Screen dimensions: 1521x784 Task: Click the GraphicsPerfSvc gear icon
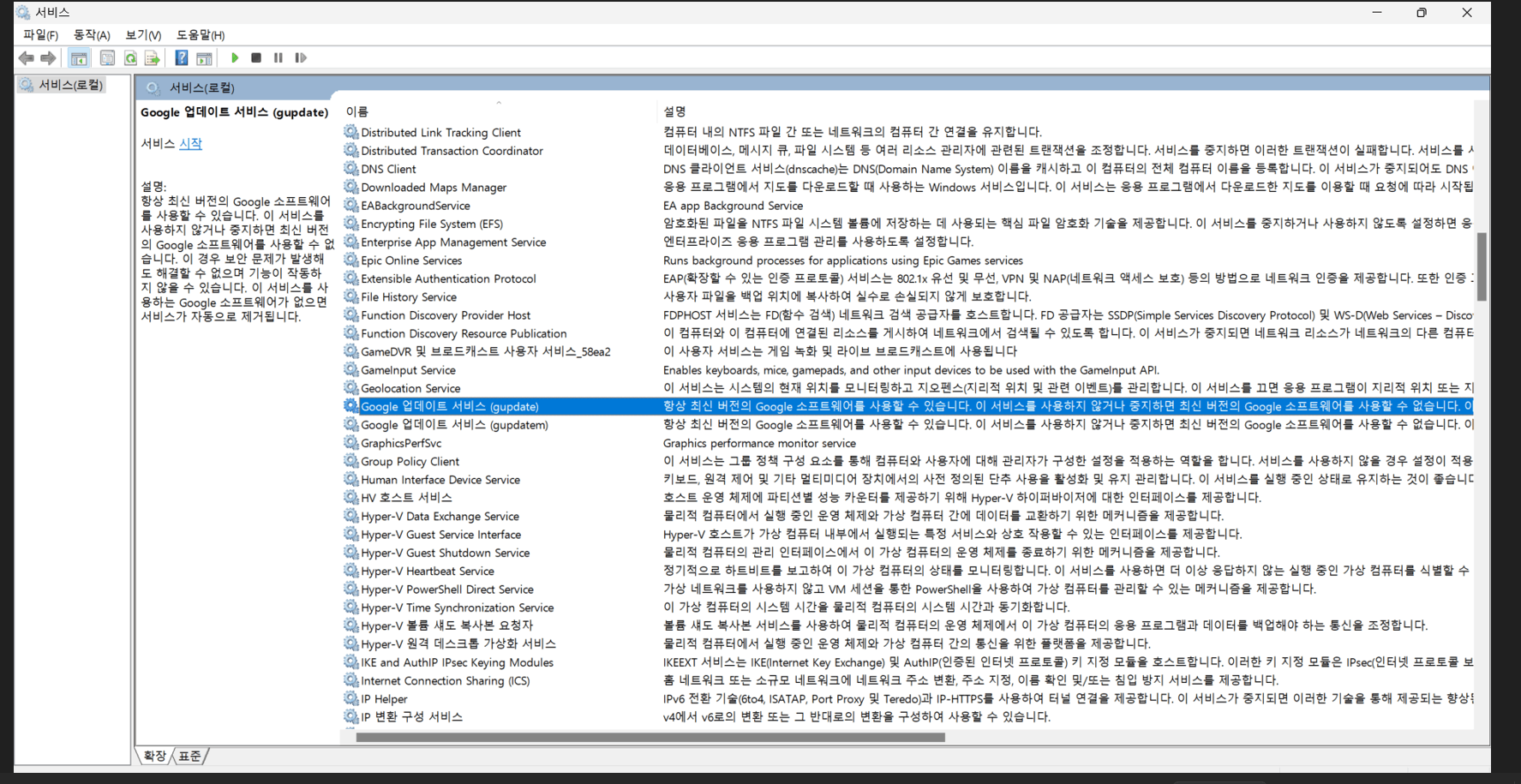351,443
